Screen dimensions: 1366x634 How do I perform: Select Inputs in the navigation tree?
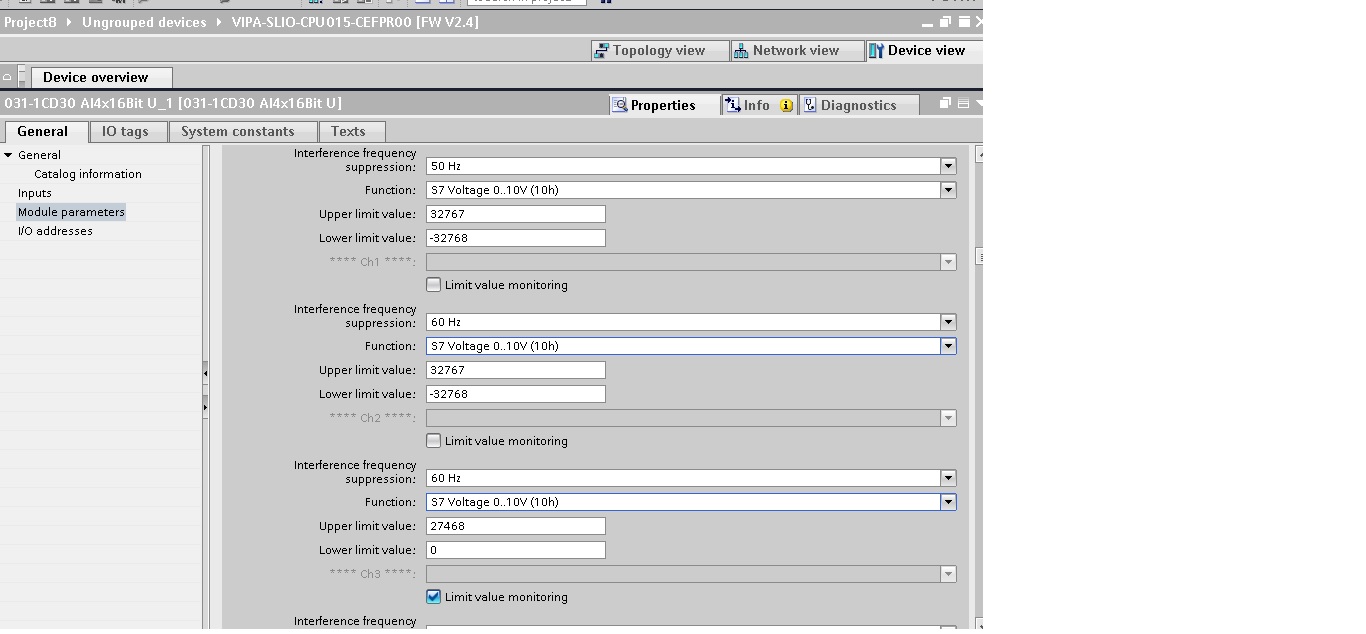pyautogui.click(x=35, y=193)
